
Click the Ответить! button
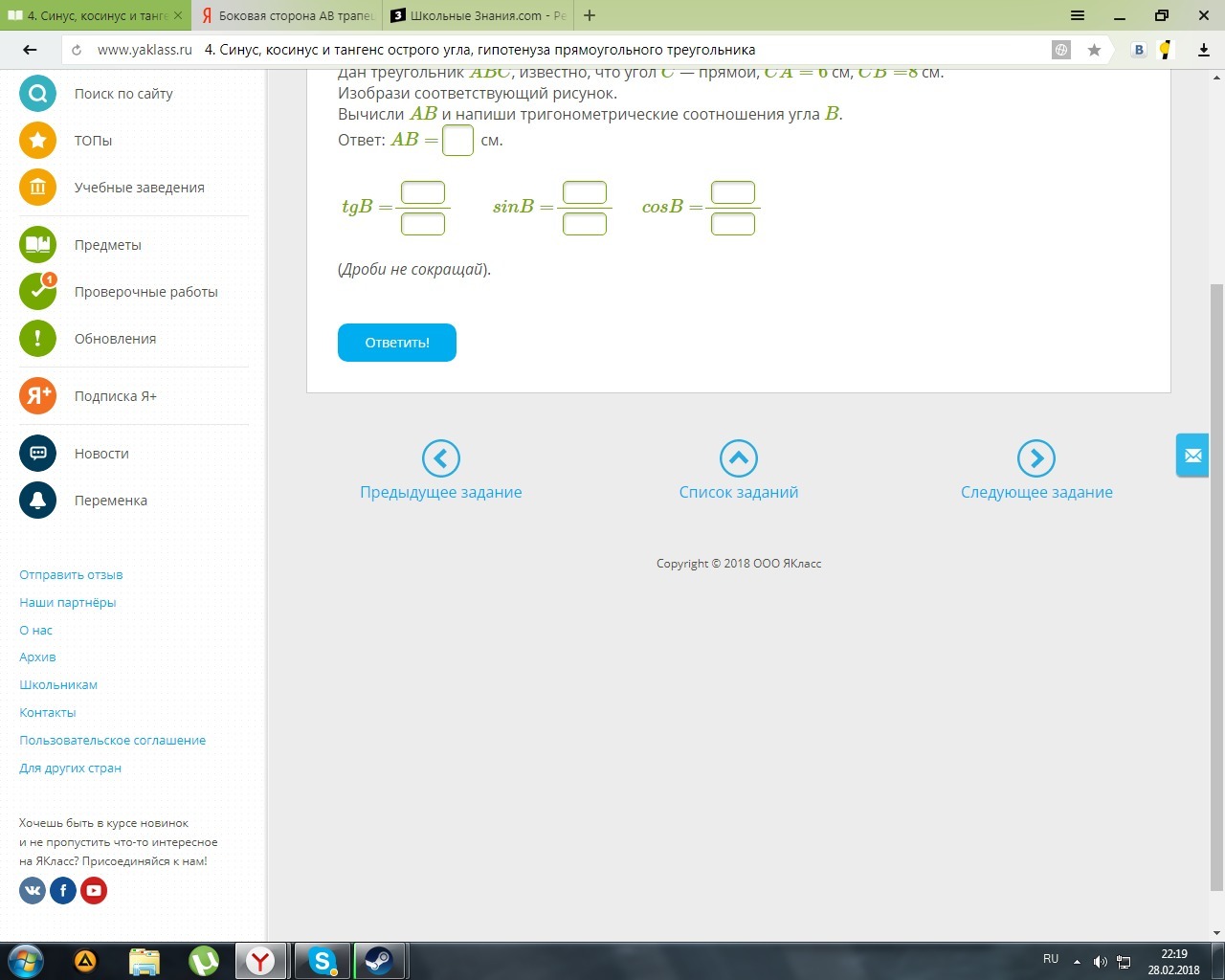click(397, 343)
